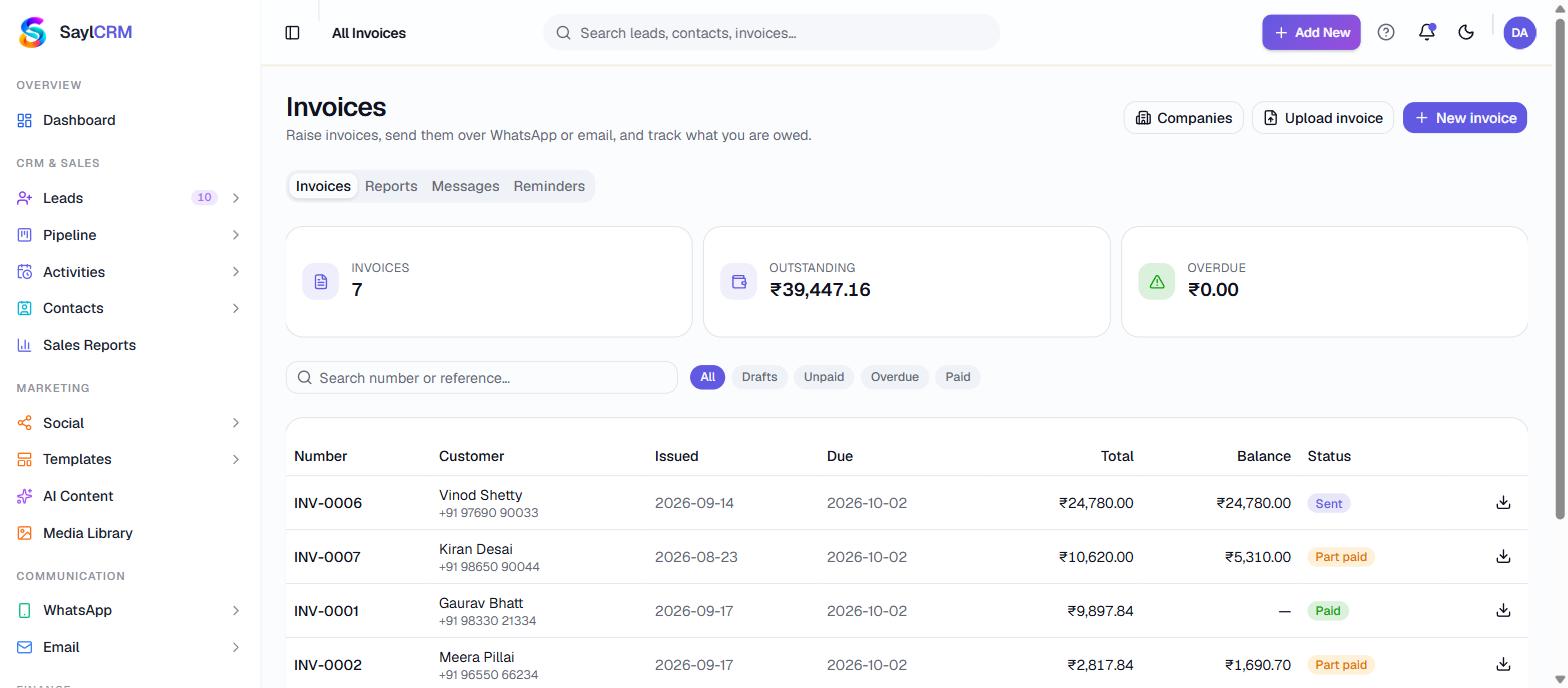Expand the Social submenu chevron
The height and width of the screenshot is (688, 1568).
tap(236, 423)
